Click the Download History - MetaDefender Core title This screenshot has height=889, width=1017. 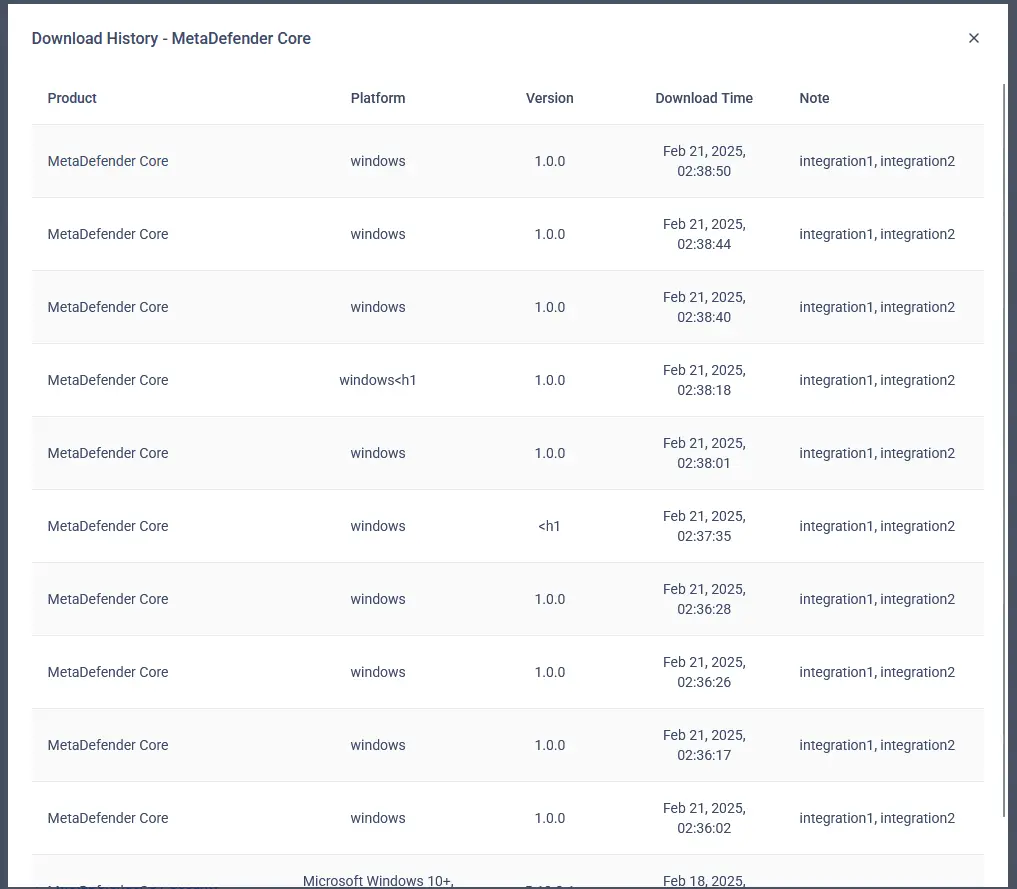[171, 38]
